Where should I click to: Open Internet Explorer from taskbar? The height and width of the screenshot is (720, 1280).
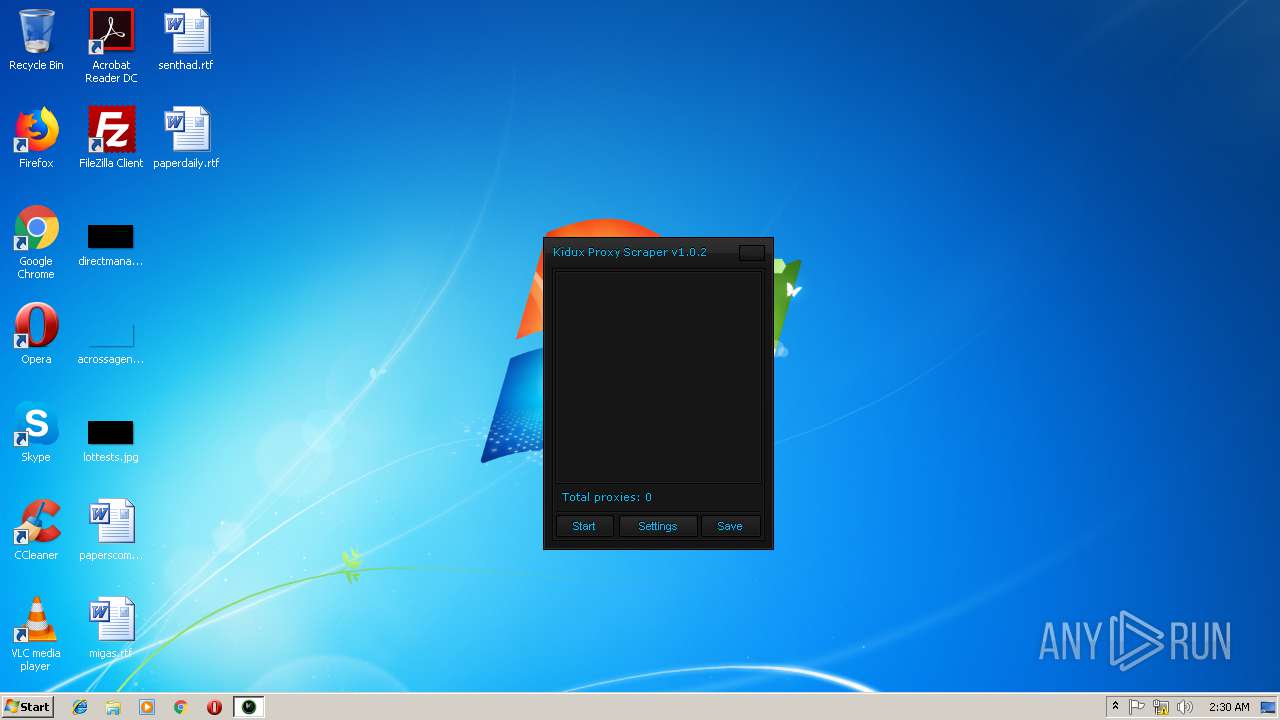click(80, 707)
